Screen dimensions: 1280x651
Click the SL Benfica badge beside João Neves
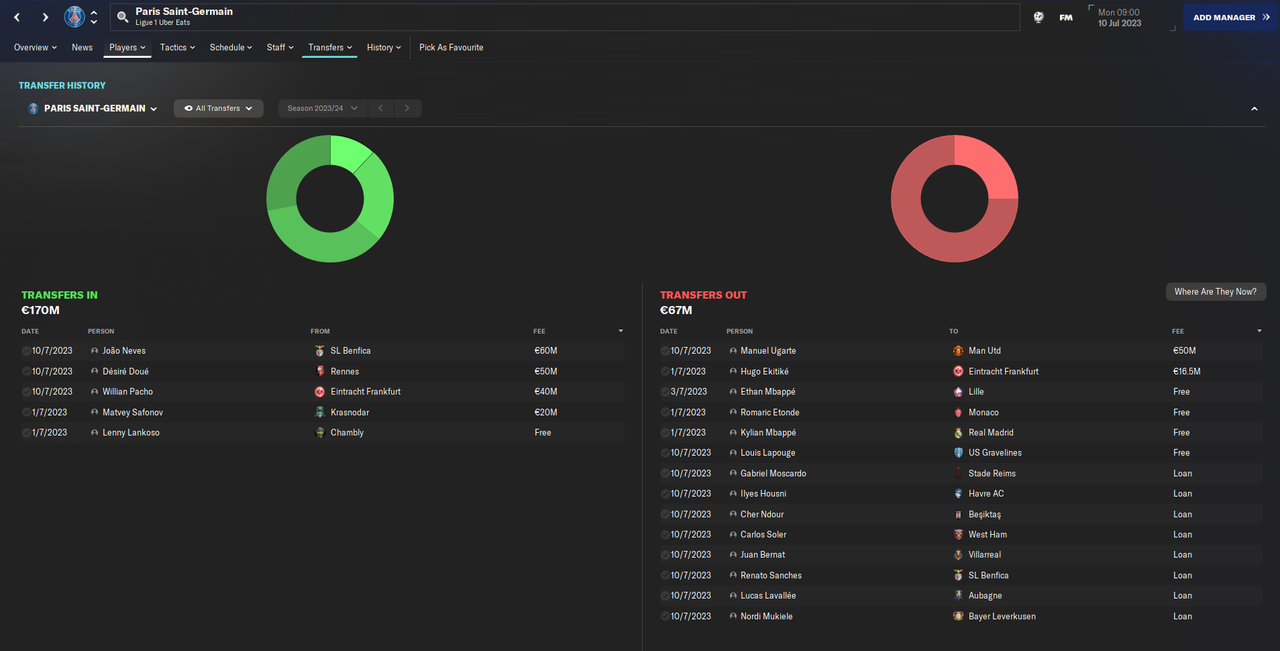320,351
